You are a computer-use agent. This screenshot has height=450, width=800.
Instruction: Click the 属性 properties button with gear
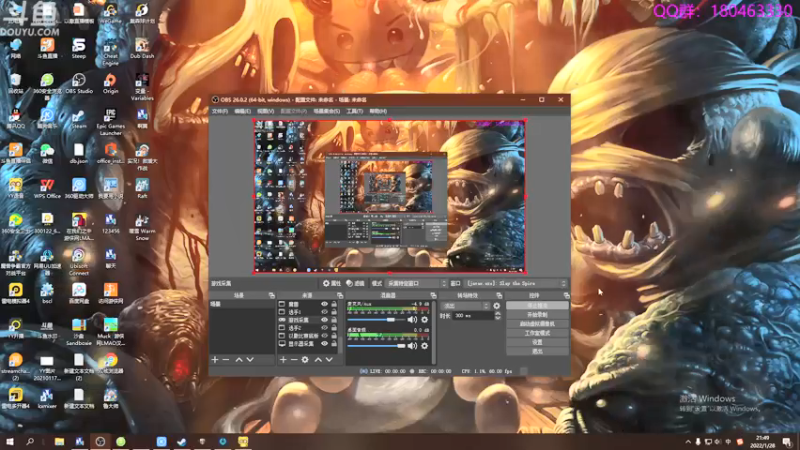pyautogui.click(x=332, y=283)
